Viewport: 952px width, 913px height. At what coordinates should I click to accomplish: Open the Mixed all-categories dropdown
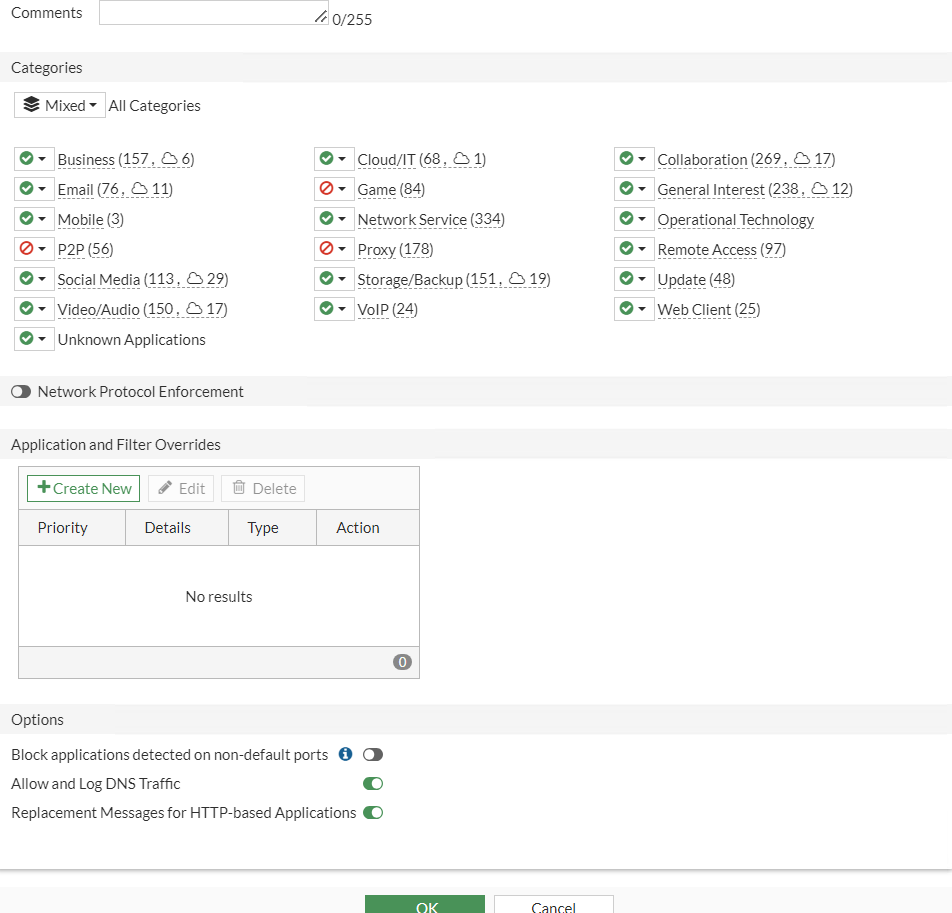click(60, 105)
